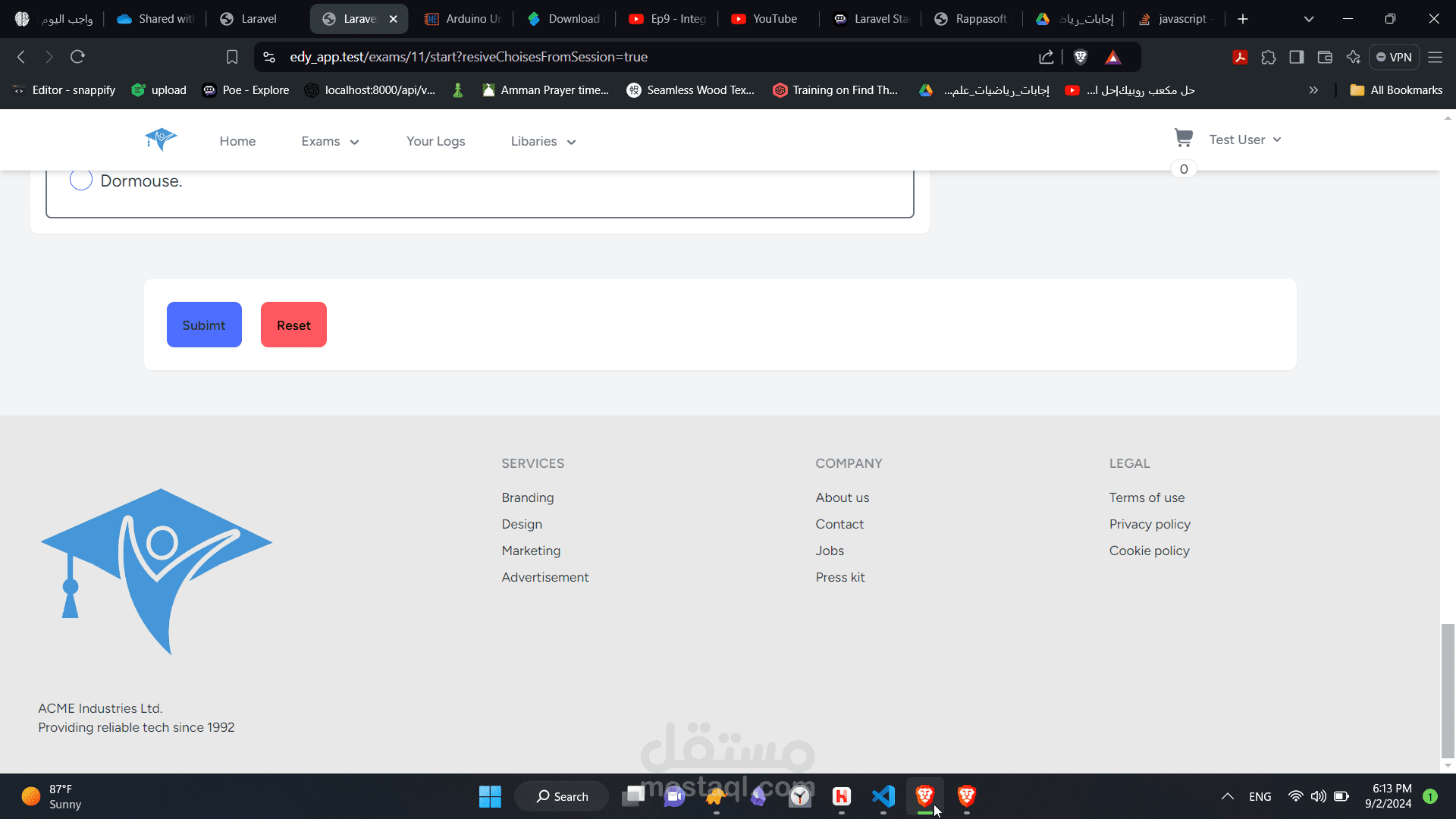The image size is (1456, 819).
Task: Select the Dormouse answer option
Action: click(81, 180)
